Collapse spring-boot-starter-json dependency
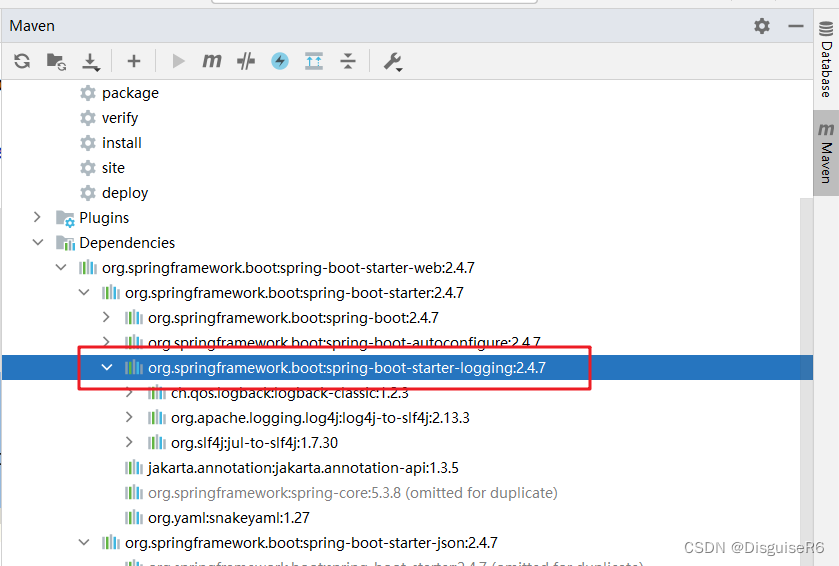The width and height of the screenshot is (839, 566). point(84,542)
